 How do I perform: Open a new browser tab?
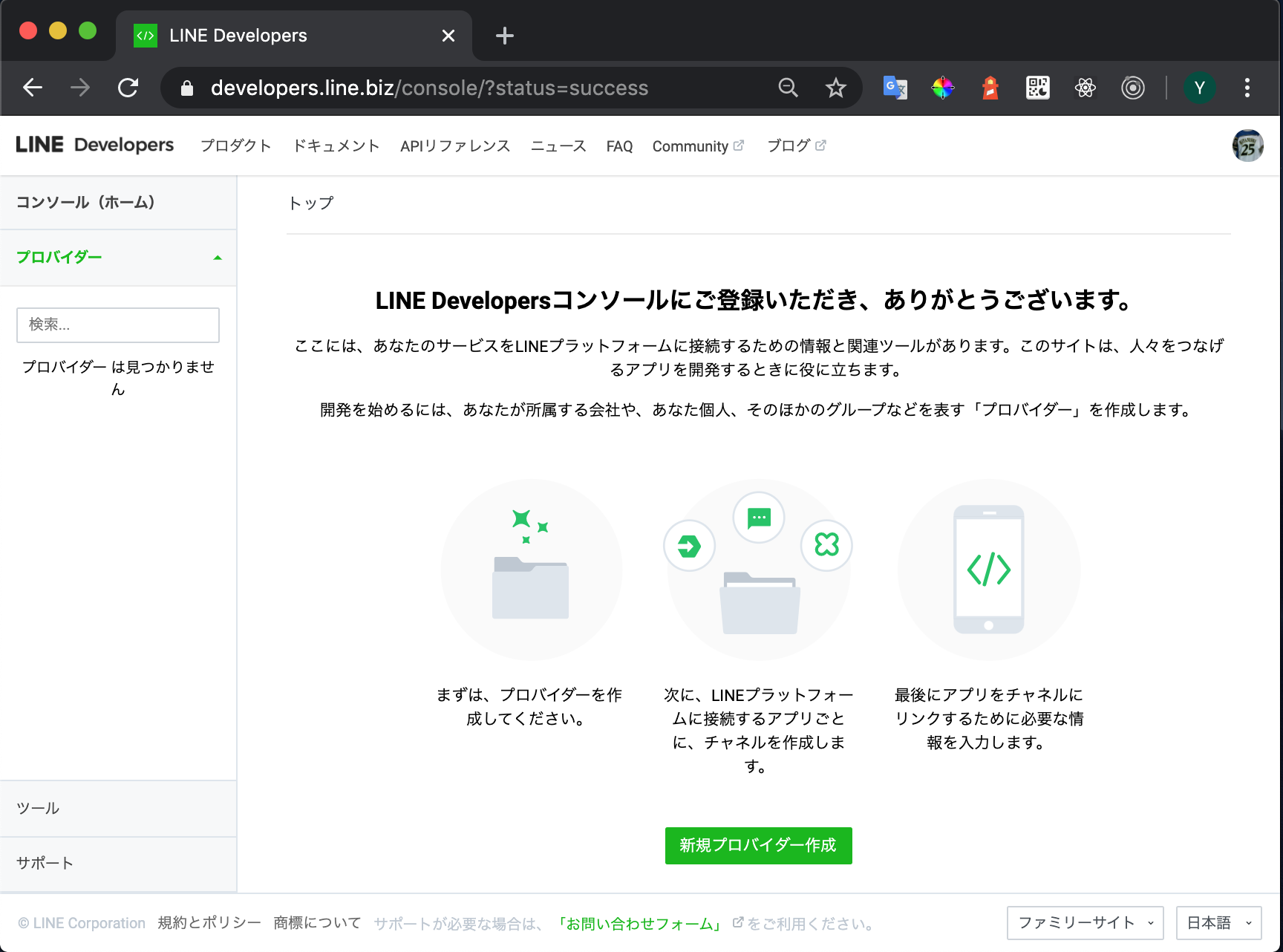505,36
